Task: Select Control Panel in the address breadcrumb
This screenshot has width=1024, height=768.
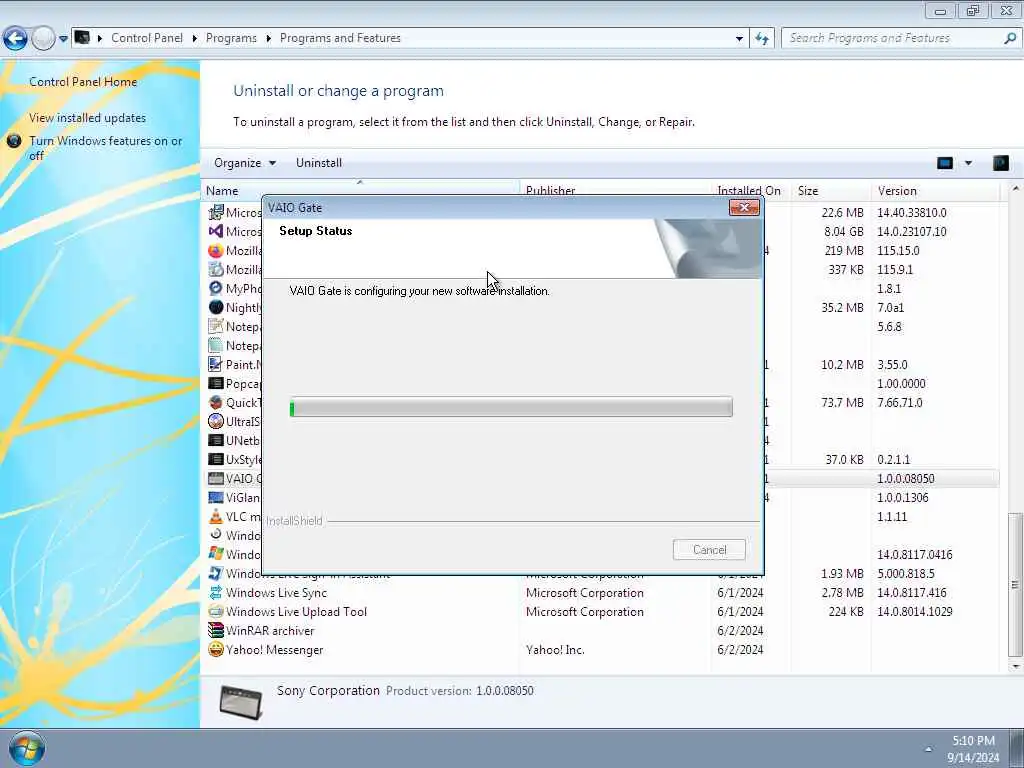Action: pos(147,38)
